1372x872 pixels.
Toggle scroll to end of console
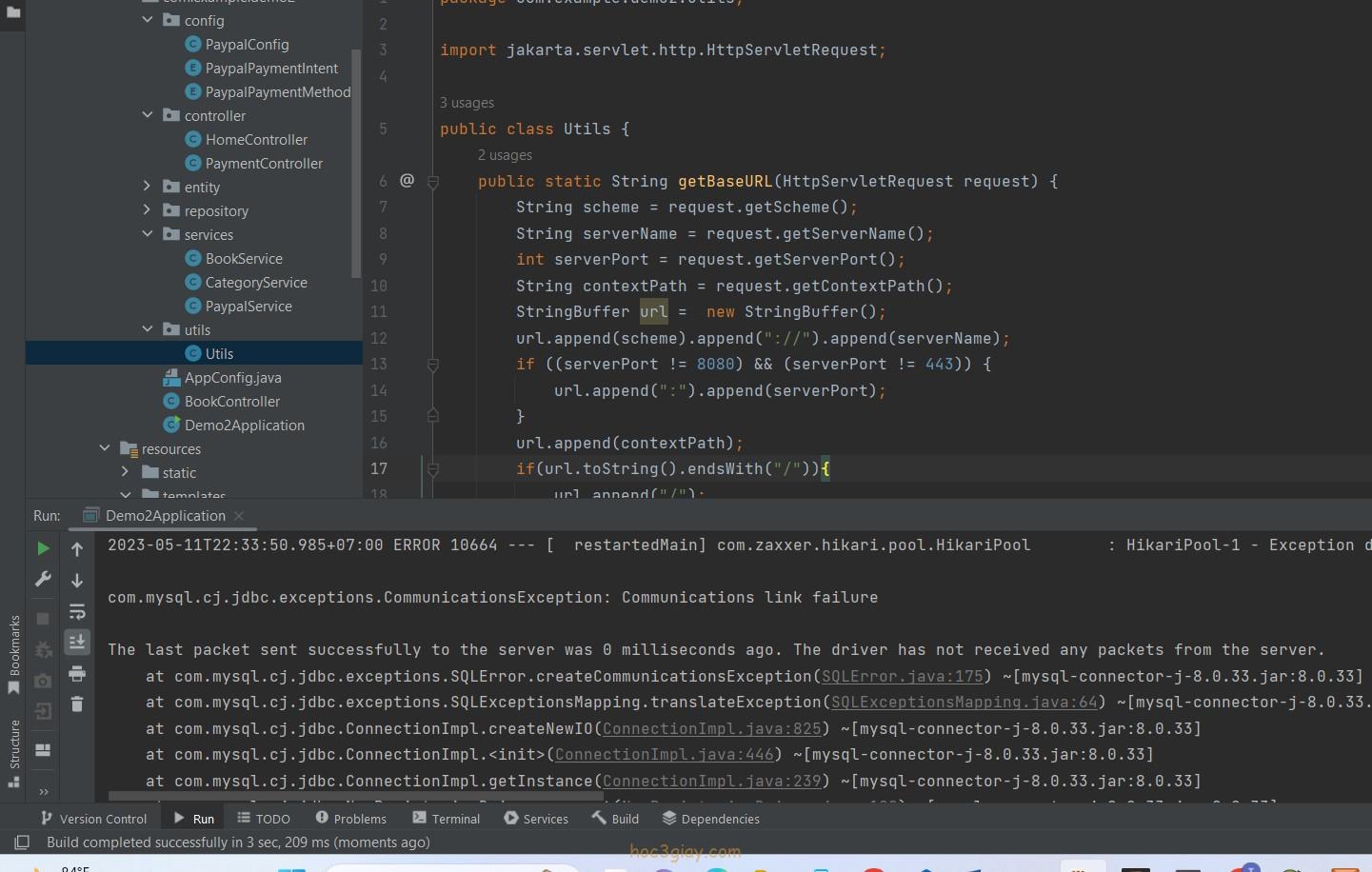(x=77, y=643)
